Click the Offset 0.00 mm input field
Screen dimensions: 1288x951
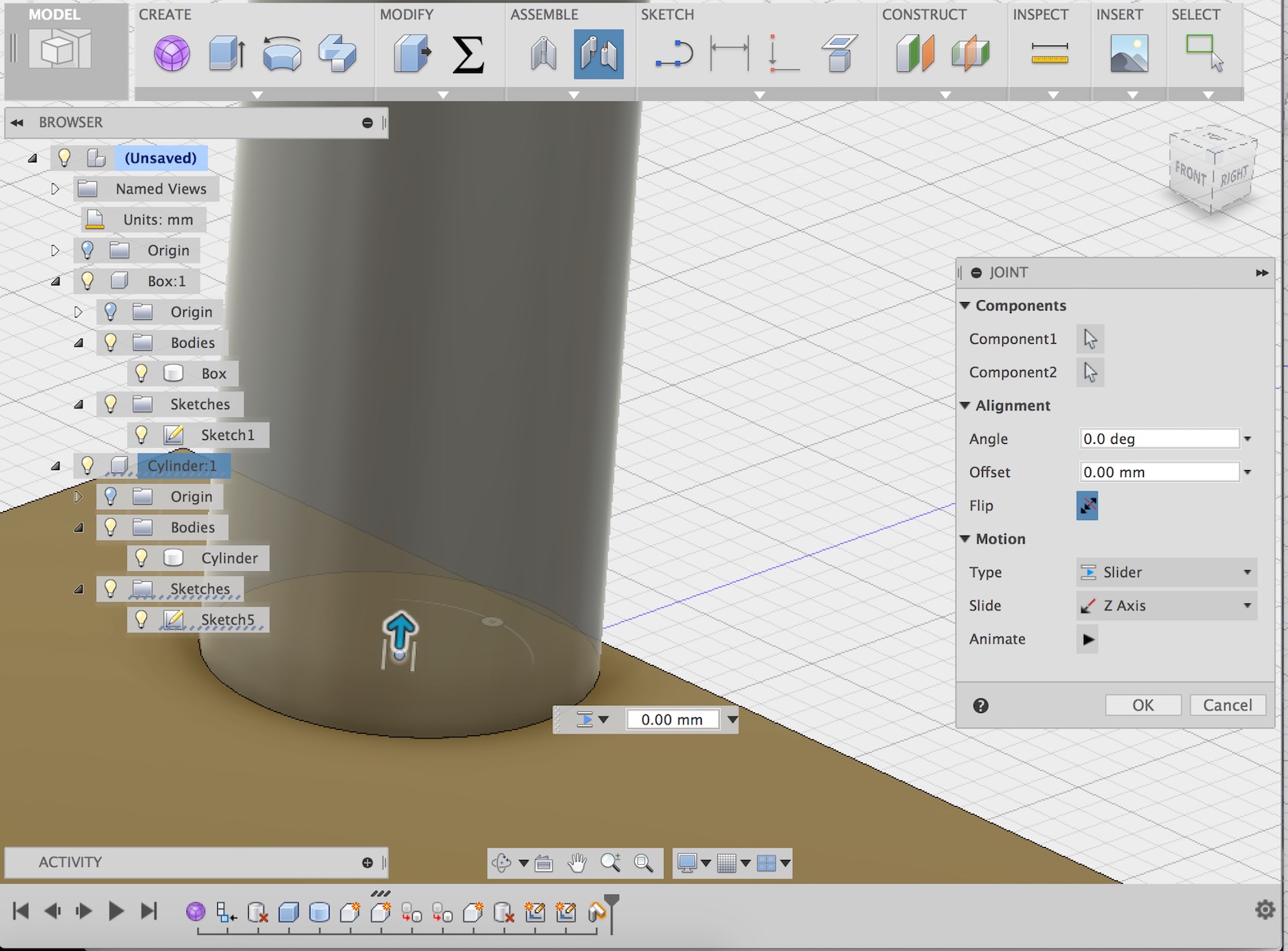1160,472
